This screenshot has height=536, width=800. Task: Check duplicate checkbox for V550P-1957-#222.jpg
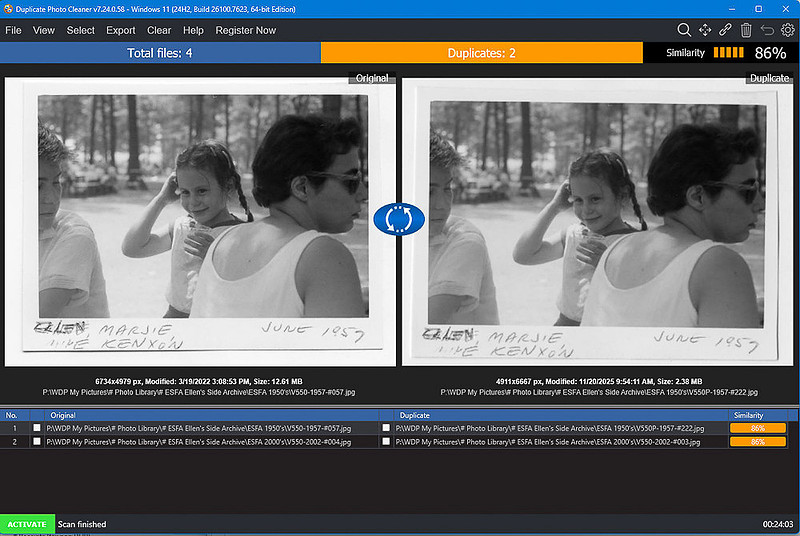click(x=386, y=428)
